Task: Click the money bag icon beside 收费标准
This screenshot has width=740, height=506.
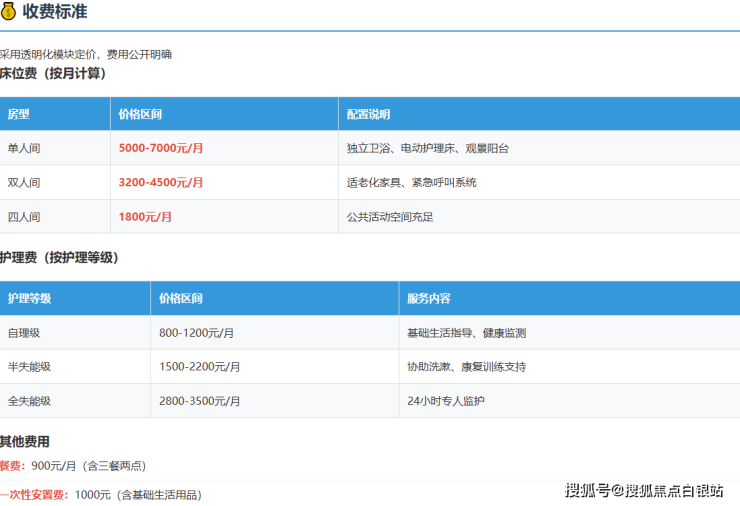Action: (x=9, y=11)
